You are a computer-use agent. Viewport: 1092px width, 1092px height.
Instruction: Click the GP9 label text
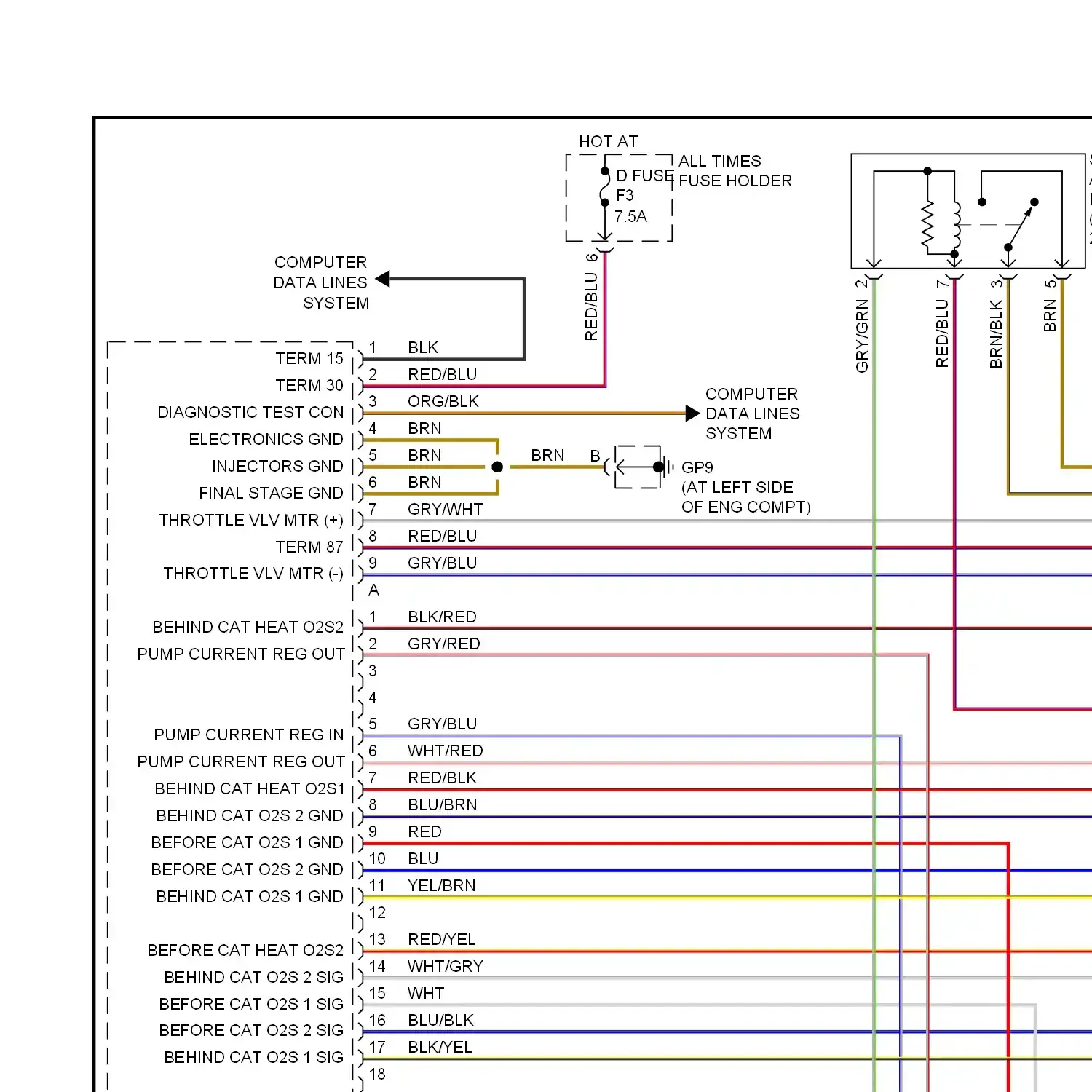[x=697, y=468]
